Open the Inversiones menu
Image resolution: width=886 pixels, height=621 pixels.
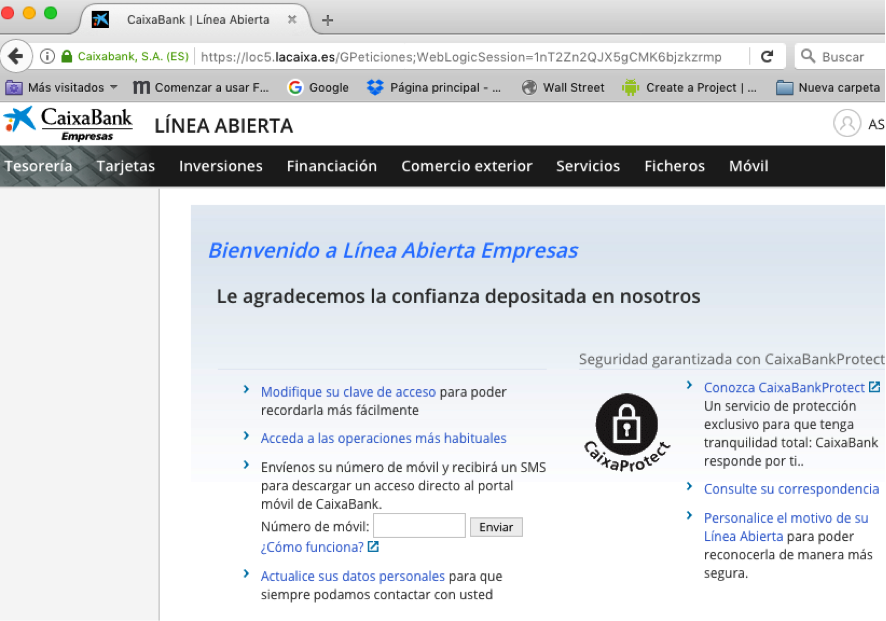[x=221, y=166]
